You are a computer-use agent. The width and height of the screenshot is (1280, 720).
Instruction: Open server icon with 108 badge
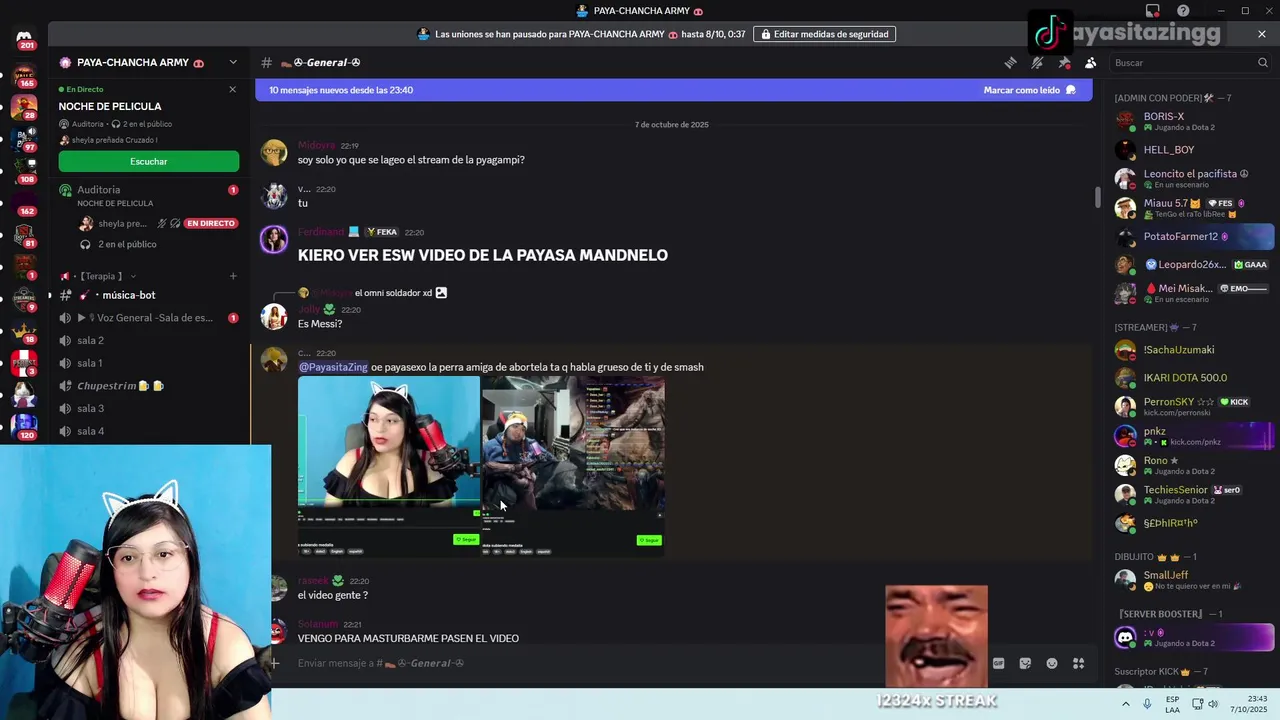click(x=24, y=170)
